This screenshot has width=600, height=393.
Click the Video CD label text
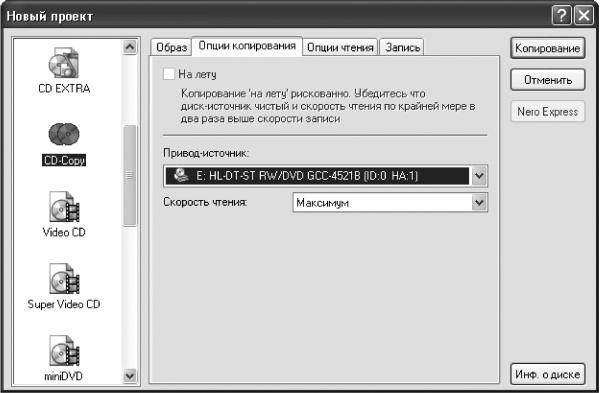pyautogui.click(x=64, y=232)
